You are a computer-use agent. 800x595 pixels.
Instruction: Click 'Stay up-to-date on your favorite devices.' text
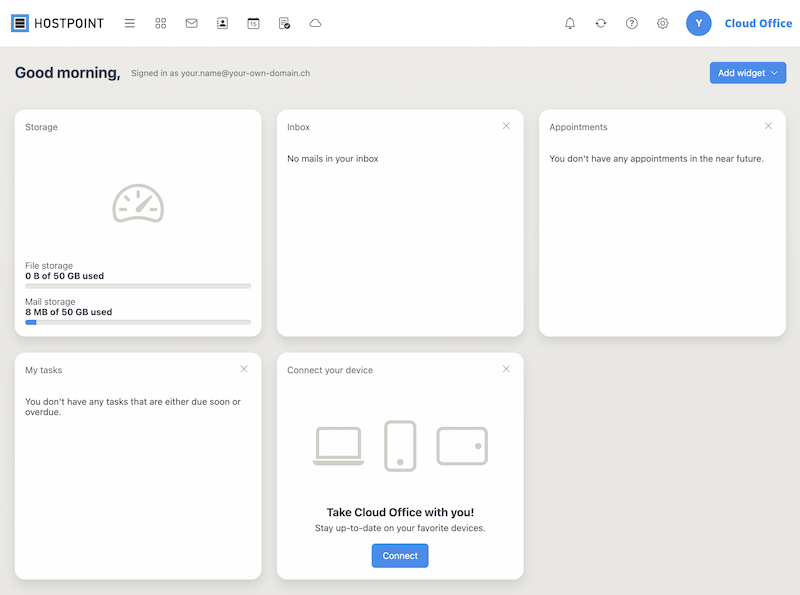(400, 528)
